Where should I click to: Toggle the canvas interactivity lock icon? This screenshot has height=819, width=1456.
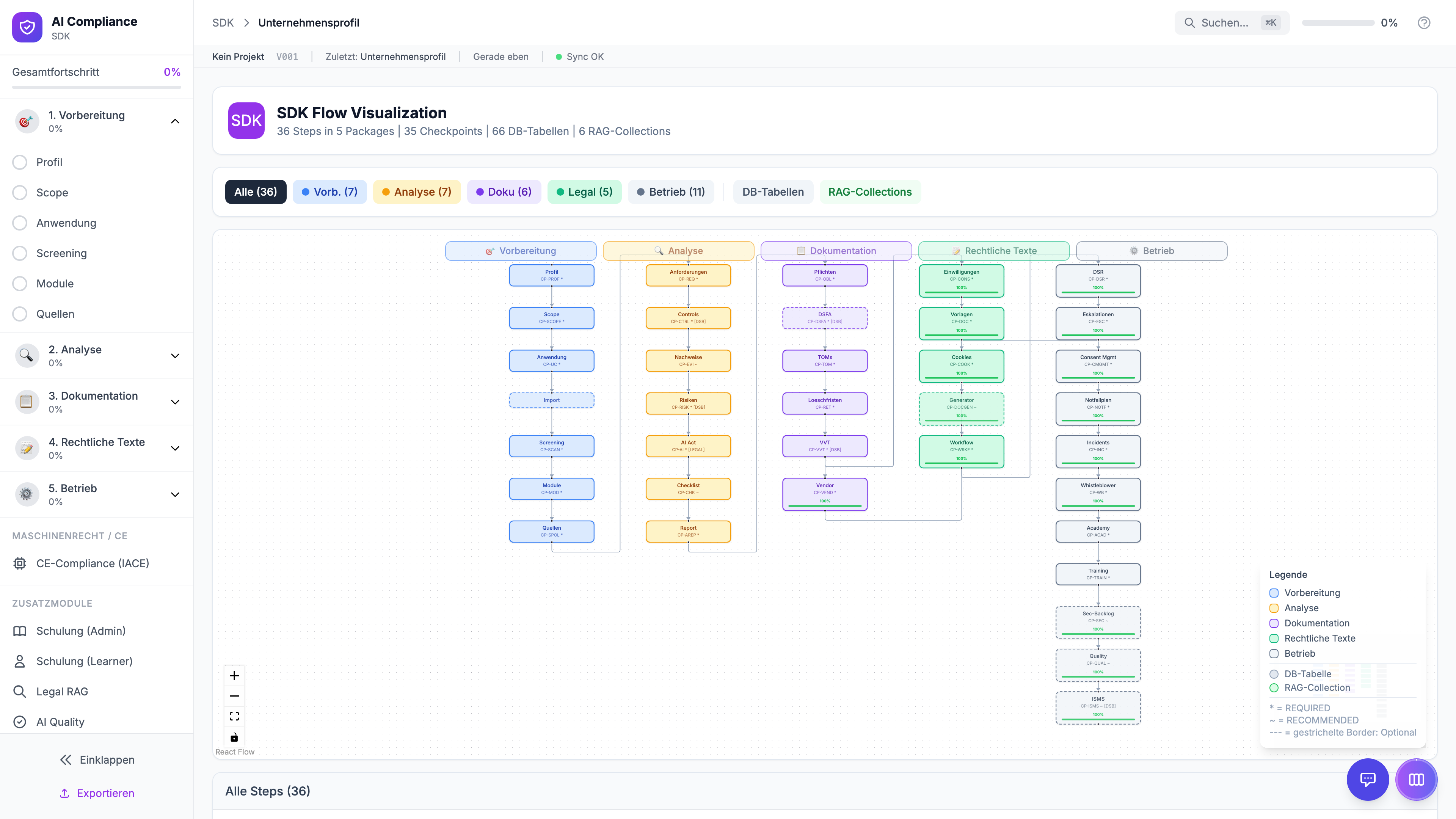click(x=234, y=737)
